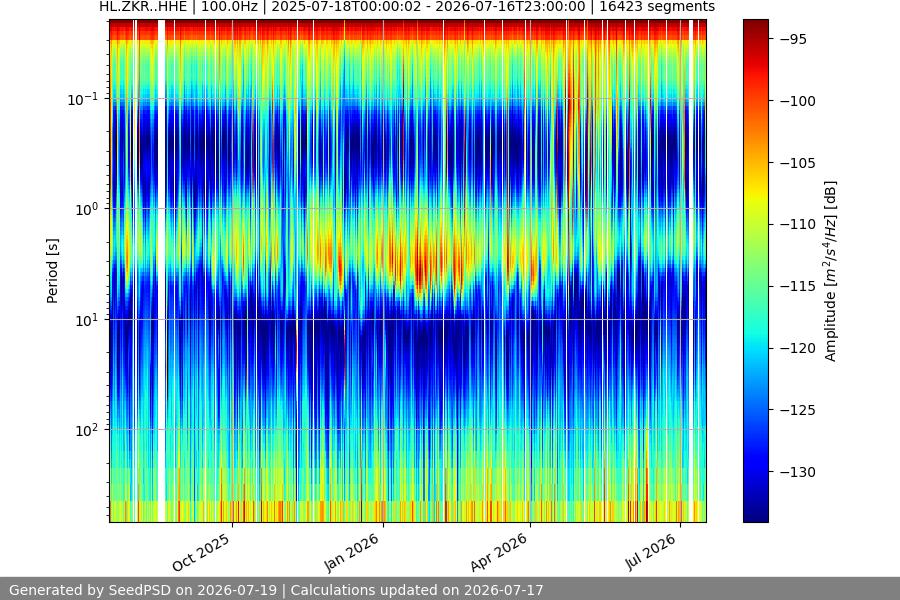Click the -110 colorbar tick label

797,224
